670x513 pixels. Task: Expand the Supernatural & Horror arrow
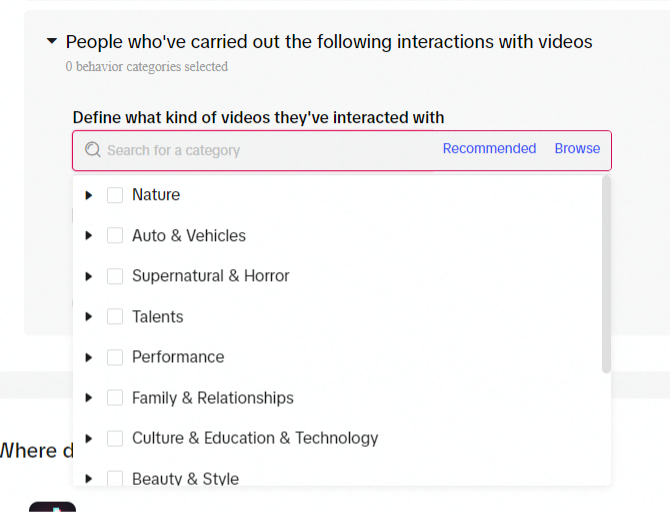(x=88, y=276)
